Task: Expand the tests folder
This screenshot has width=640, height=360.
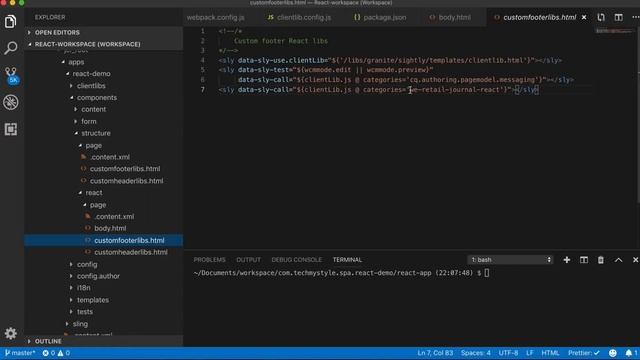Action: click(x=84, y=312)
